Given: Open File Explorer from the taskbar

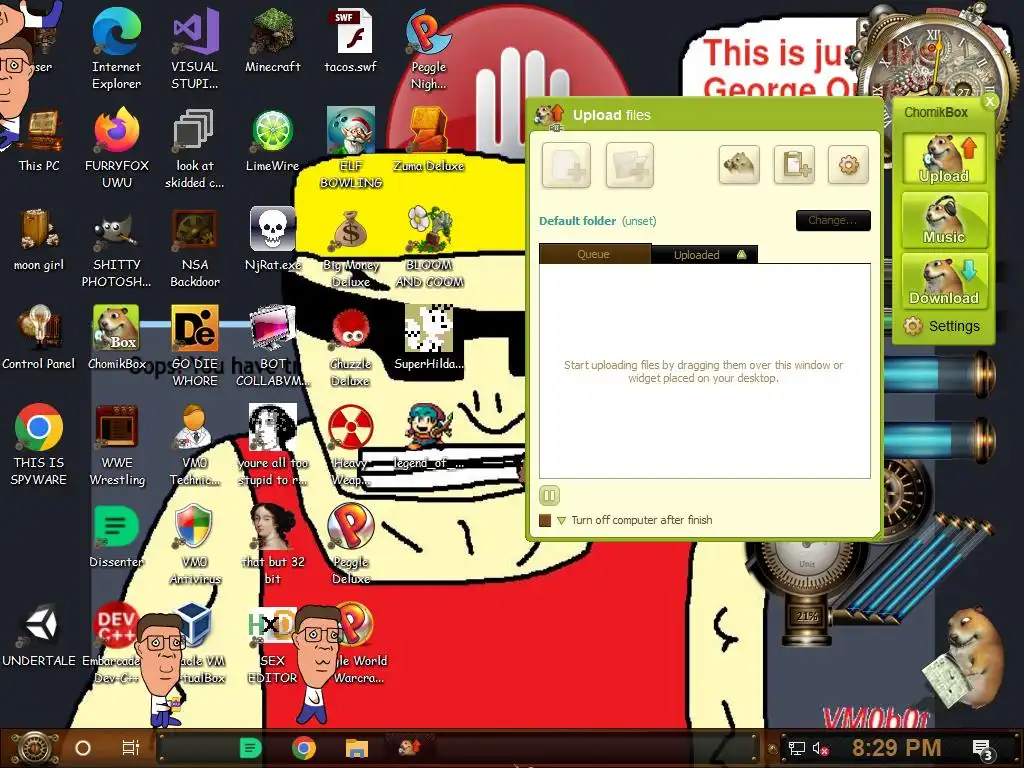Looking at the screenshot, I should click(x=357, y=748).
